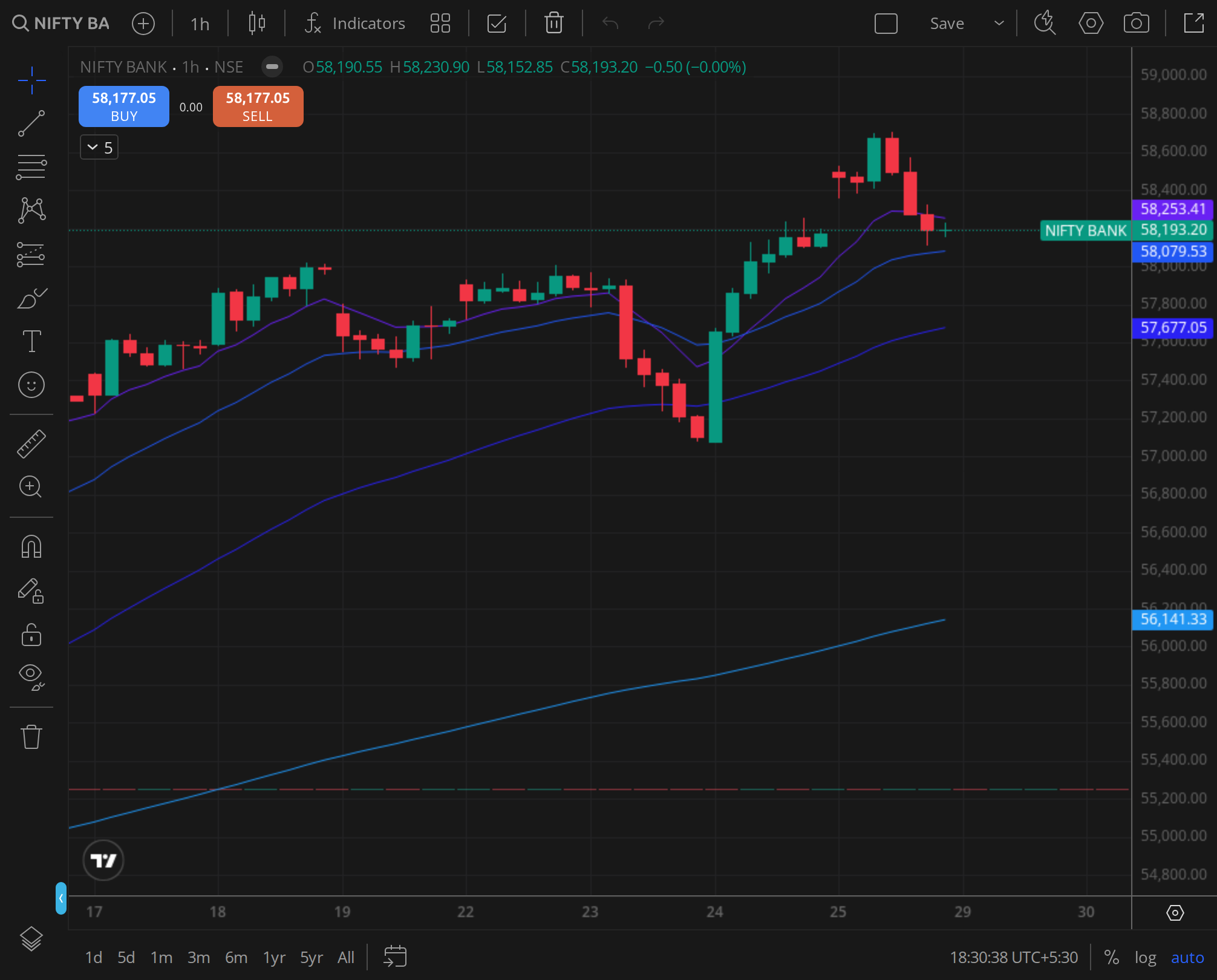Viewport: 1217px width, 980px height.
Task: Click the TradingView logo
Action: (x=103, y=860)
